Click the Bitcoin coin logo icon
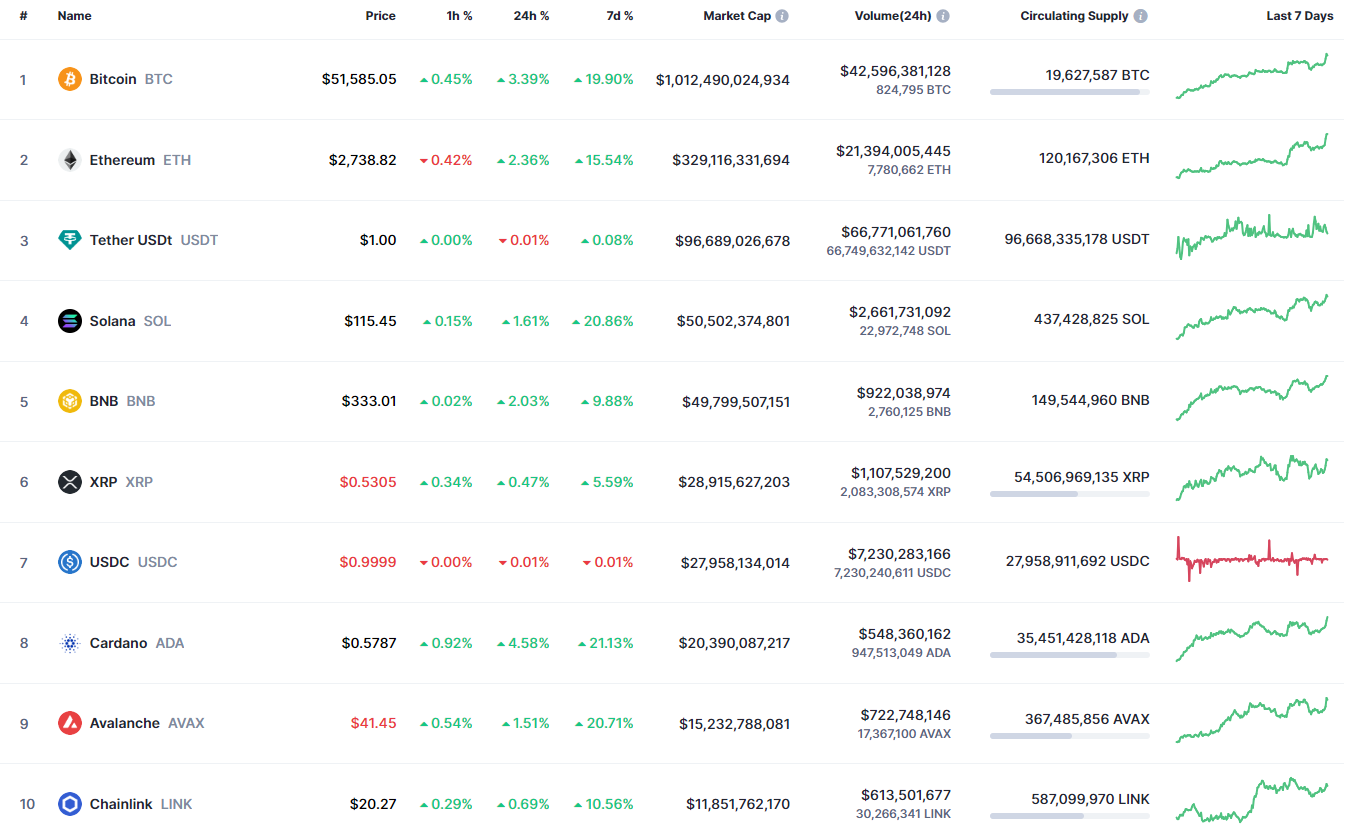This screenshot has width=1359, height=830. 70,79
